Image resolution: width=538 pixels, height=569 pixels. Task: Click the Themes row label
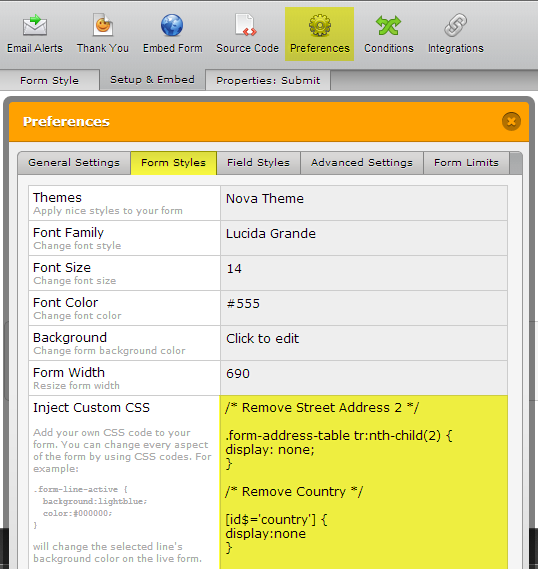pos(57,198)
